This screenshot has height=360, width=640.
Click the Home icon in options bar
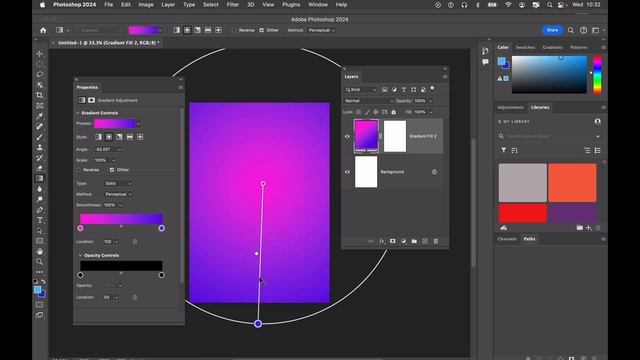click(x=43, y=30)
